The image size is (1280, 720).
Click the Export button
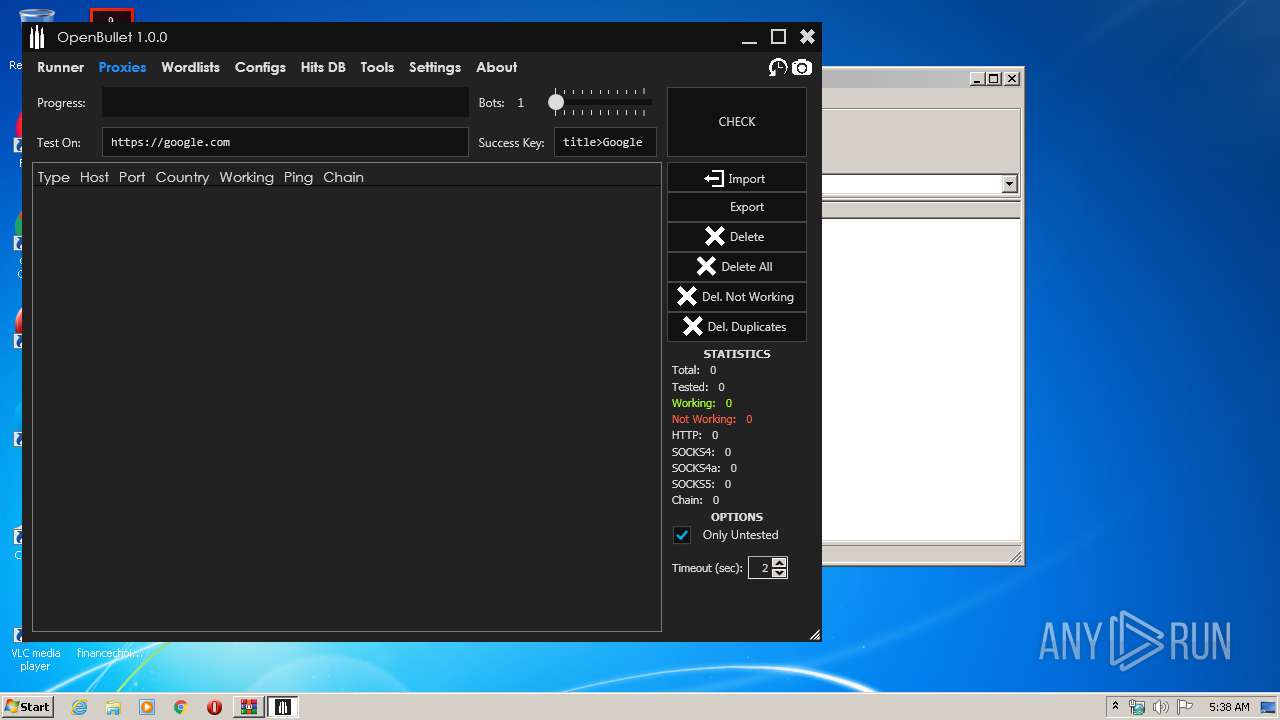737,207
